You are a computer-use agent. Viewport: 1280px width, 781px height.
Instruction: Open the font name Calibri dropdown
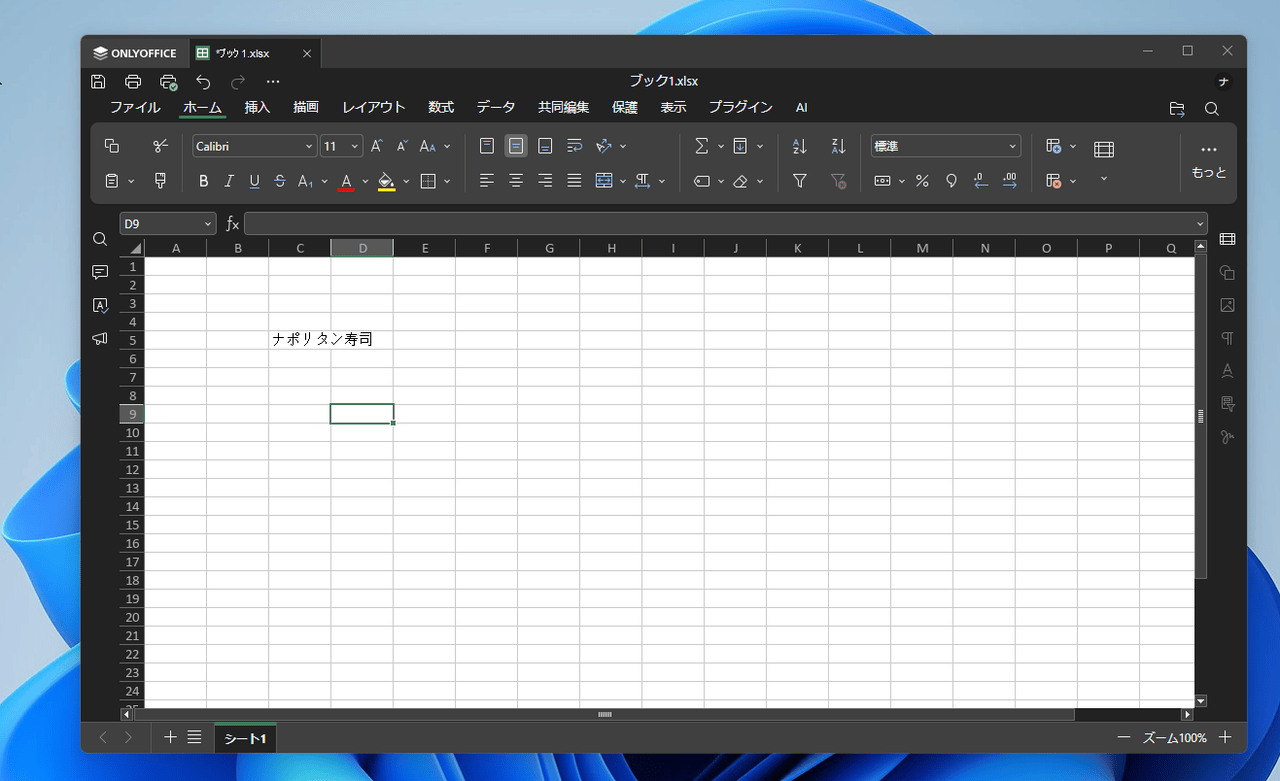coord(309,147)
